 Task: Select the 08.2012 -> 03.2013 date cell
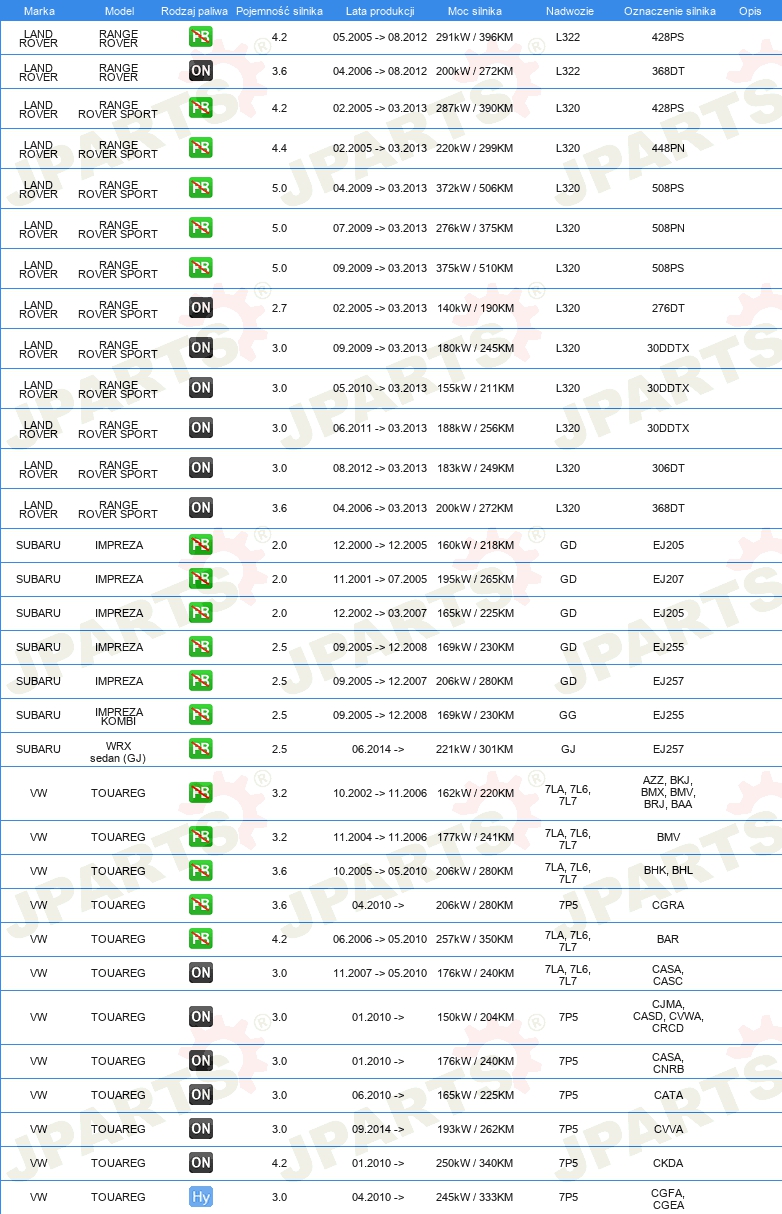click(x=380, y=468)
